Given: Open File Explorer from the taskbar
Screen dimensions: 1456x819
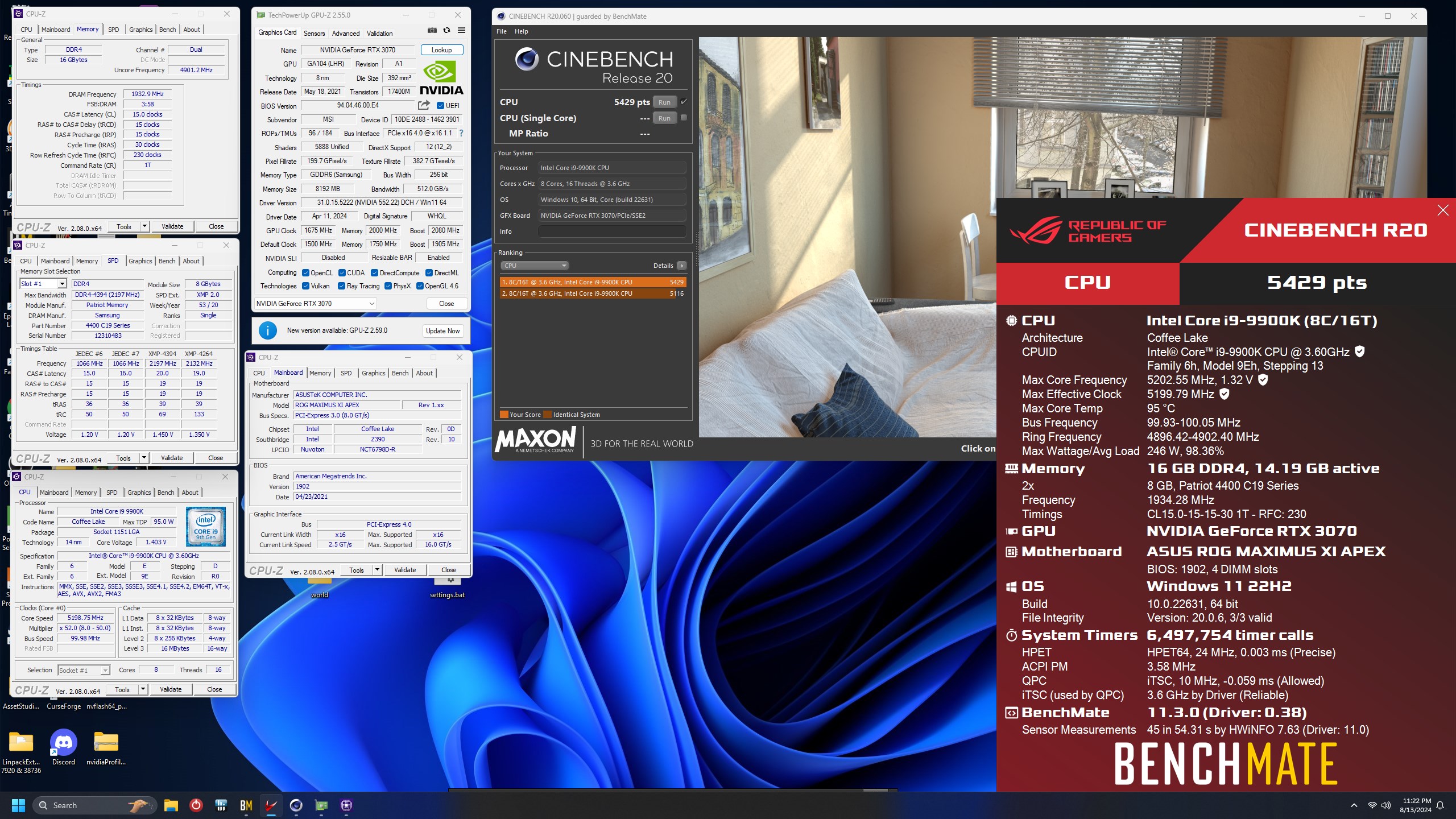Looking at the screenshot, I should pos(171,805).
